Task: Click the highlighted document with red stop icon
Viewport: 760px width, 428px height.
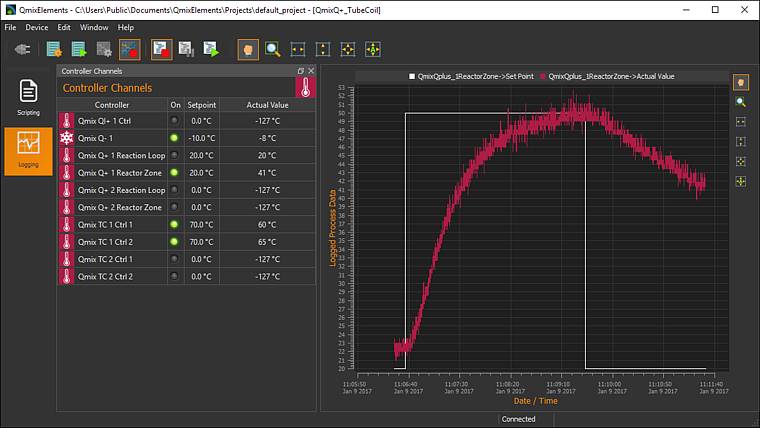Action: point(161,49)
